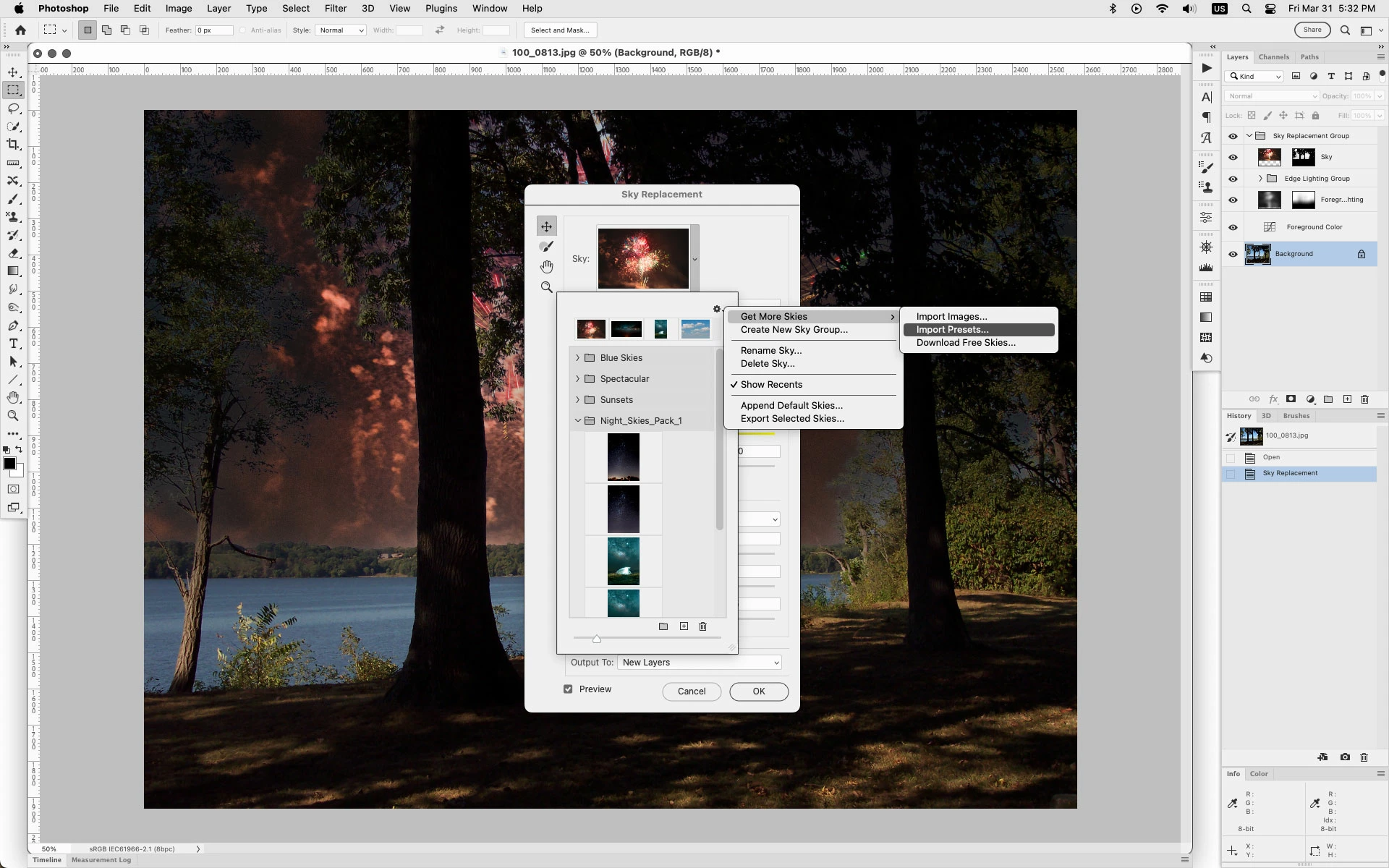This screenshot has width=1389, height=868.
Task: Select the first night sky thumbnail
Action: (x=623, y=457)
